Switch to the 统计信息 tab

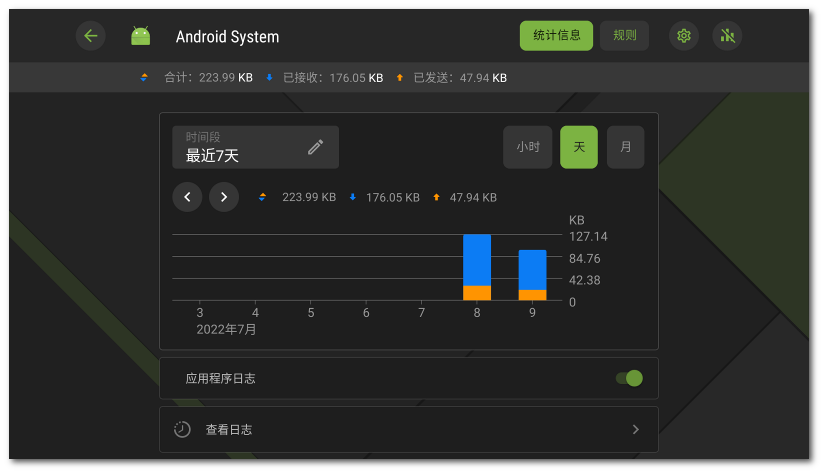[x=557, y=36]
